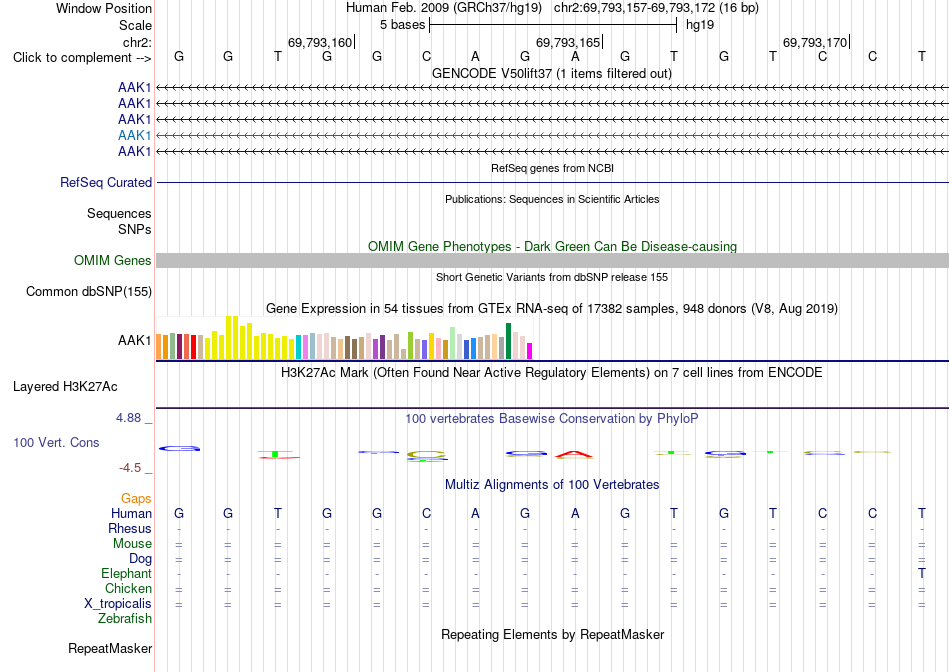Click the '5 bases' scale bar text
Viewport: 950px width, 672px height.
(402, 25)
